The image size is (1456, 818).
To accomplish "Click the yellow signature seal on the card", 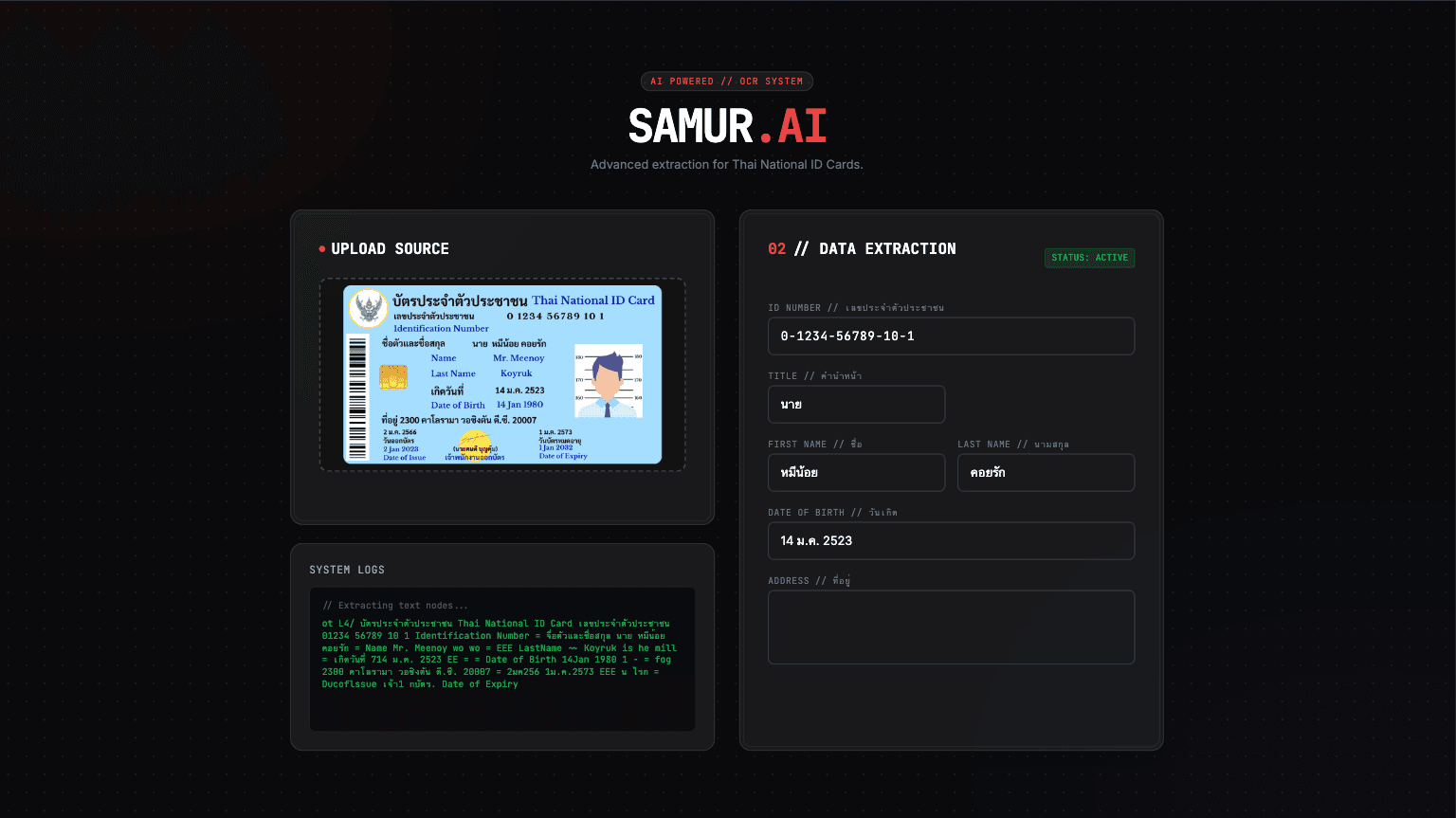I will [475, 444].
